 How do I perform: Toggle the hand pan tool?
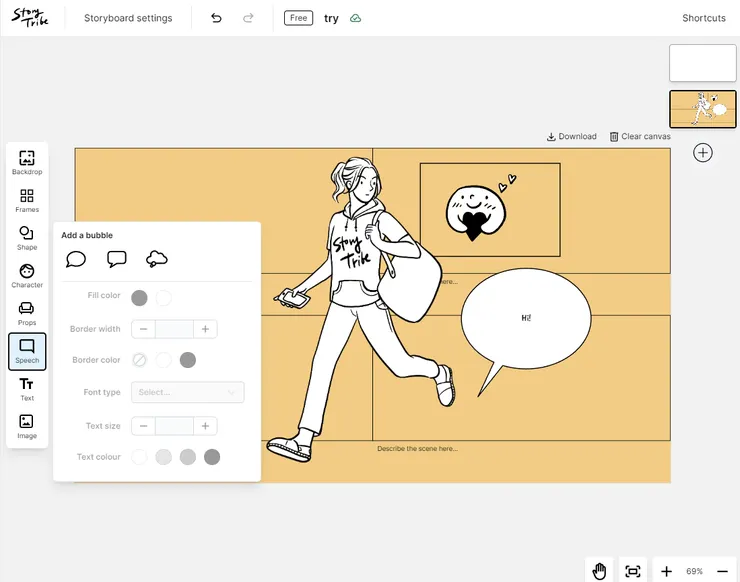[x=599, y=571]
